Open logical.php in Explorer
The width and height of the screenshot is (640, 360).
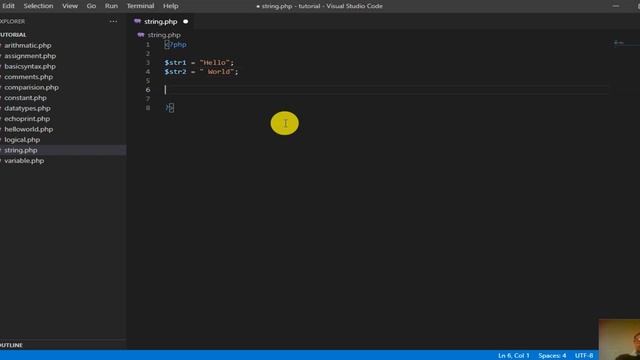[x=22, y=140]
